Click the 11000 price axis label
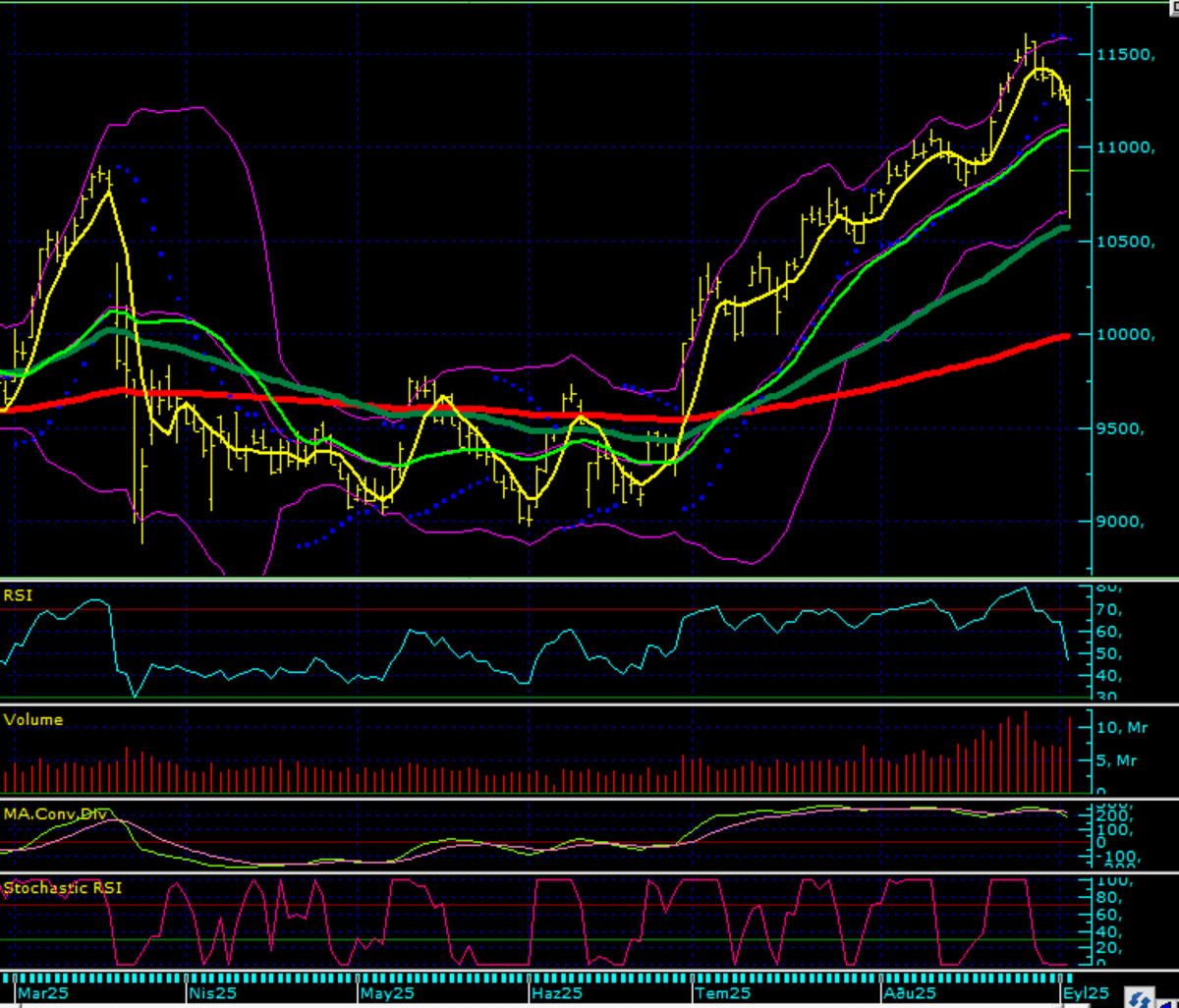Image resolution: width=1179 pixels, height=1008 pixels. (x=1127, y=146)
